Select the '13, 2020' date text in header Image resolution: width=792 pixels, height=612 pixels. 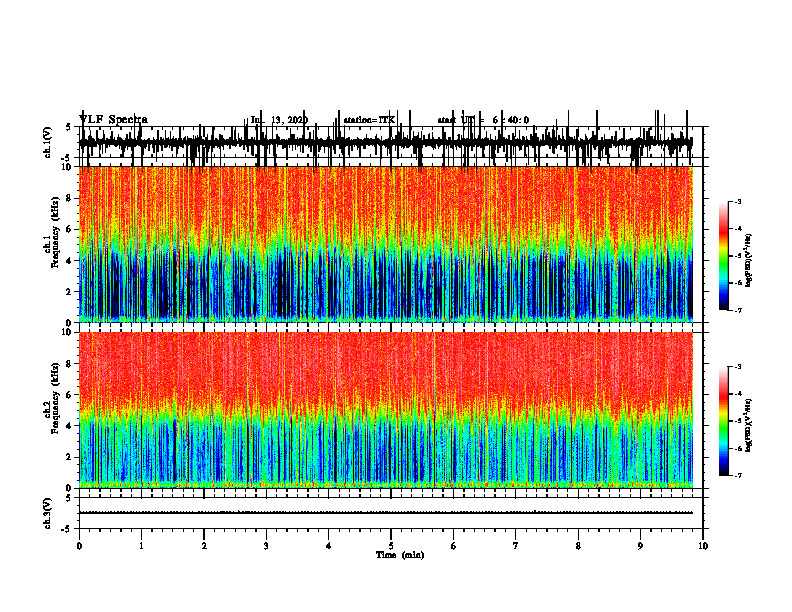pos(289,120)
